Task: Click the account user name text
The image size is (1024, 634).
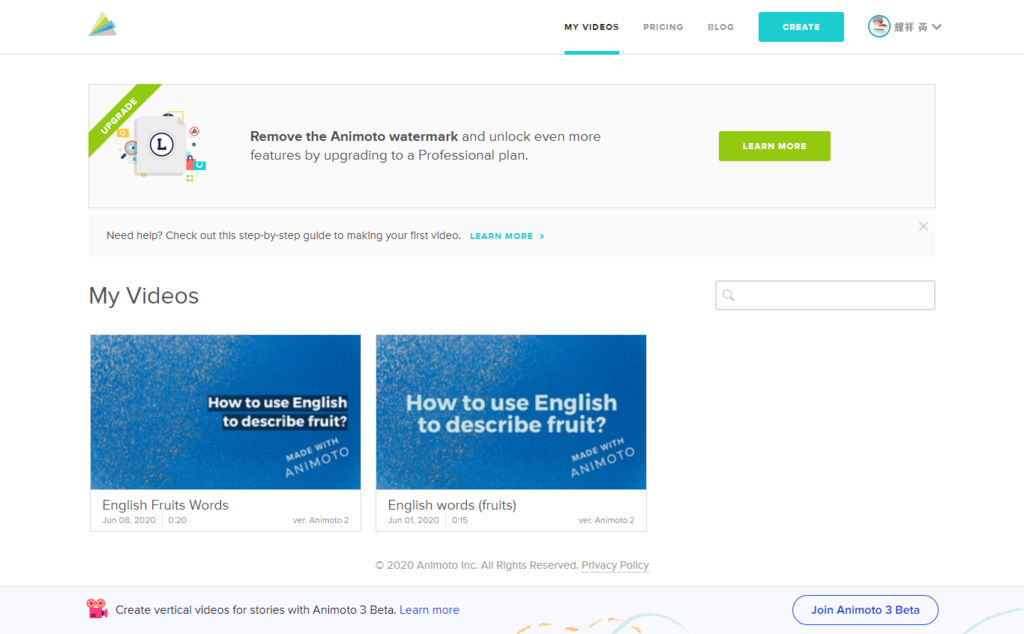Action: tap(910, 27)
